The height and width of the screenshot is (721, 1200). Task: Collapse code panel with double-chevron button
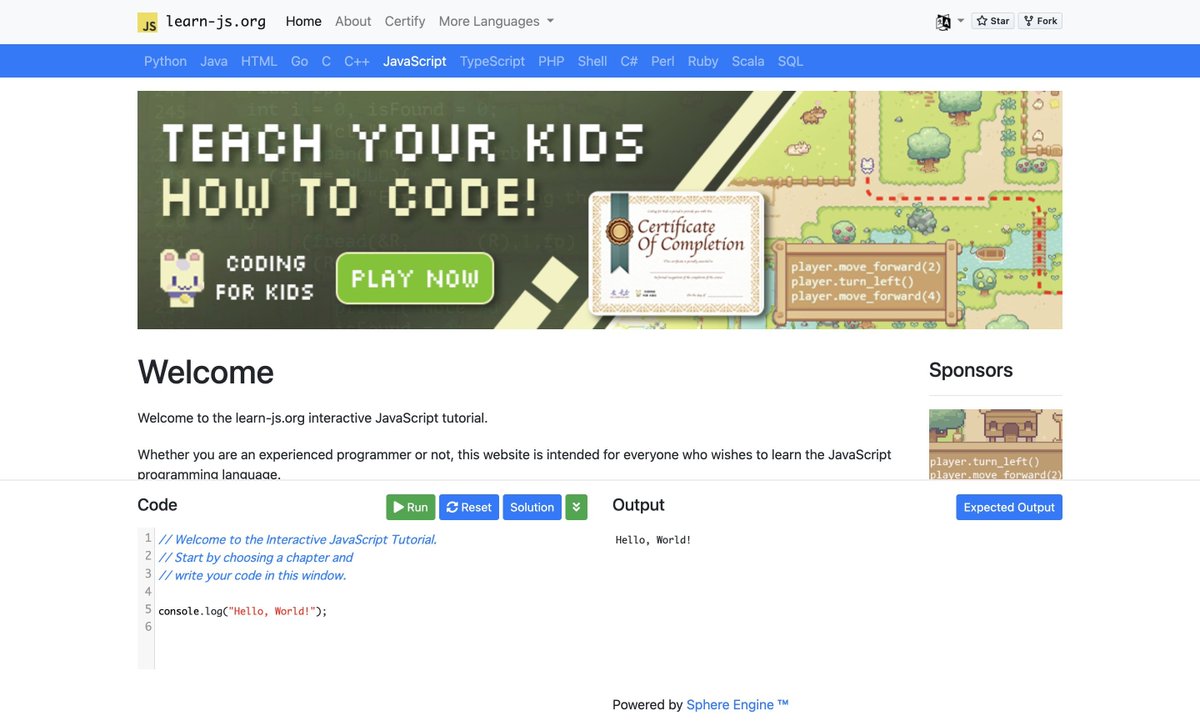[576, 507]
